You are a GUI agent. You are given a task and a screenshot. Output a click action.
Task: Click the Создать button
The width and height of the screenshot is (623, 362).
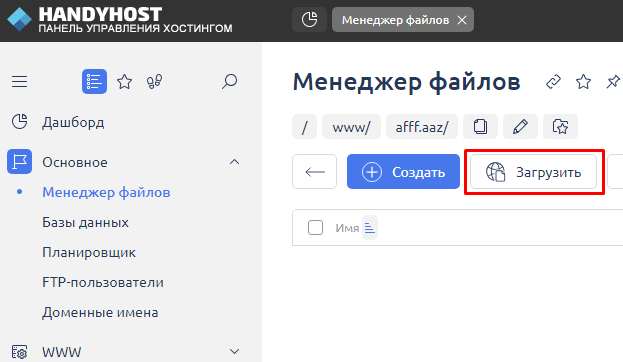[403, 172]
